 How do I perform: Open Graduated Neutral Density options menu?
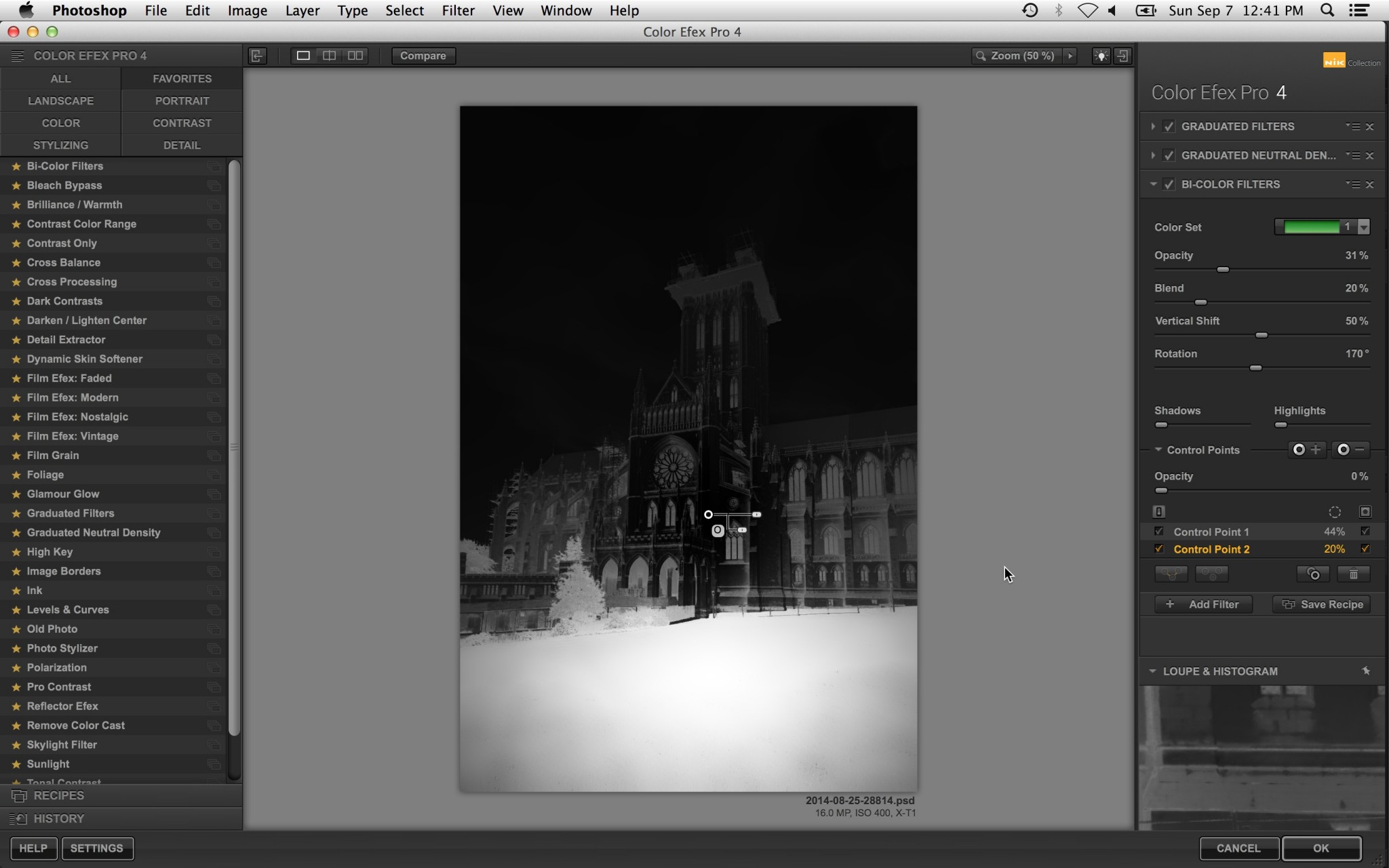point(1353,155)
